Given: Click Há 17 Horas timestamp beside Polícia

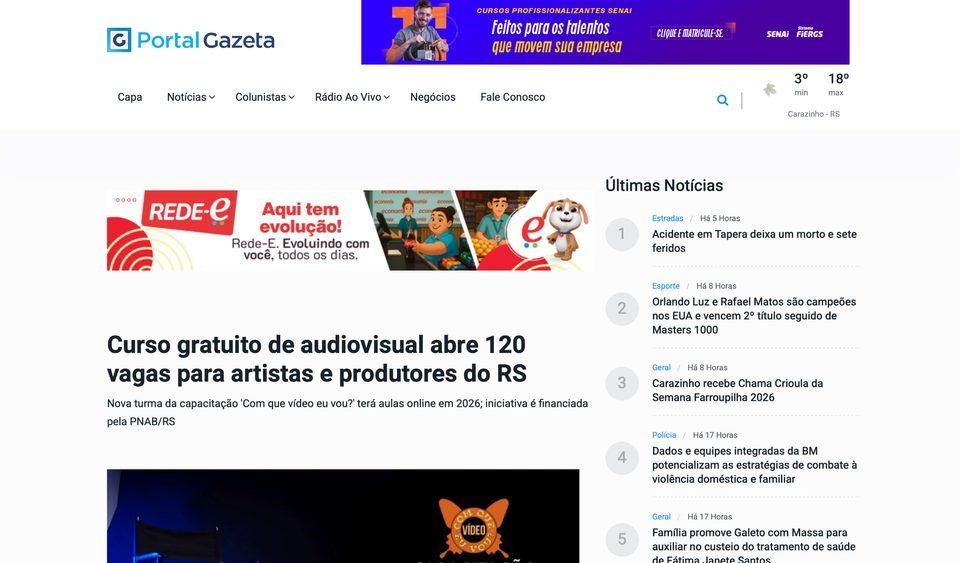Looking at the screenshot, I should [715, 435].
